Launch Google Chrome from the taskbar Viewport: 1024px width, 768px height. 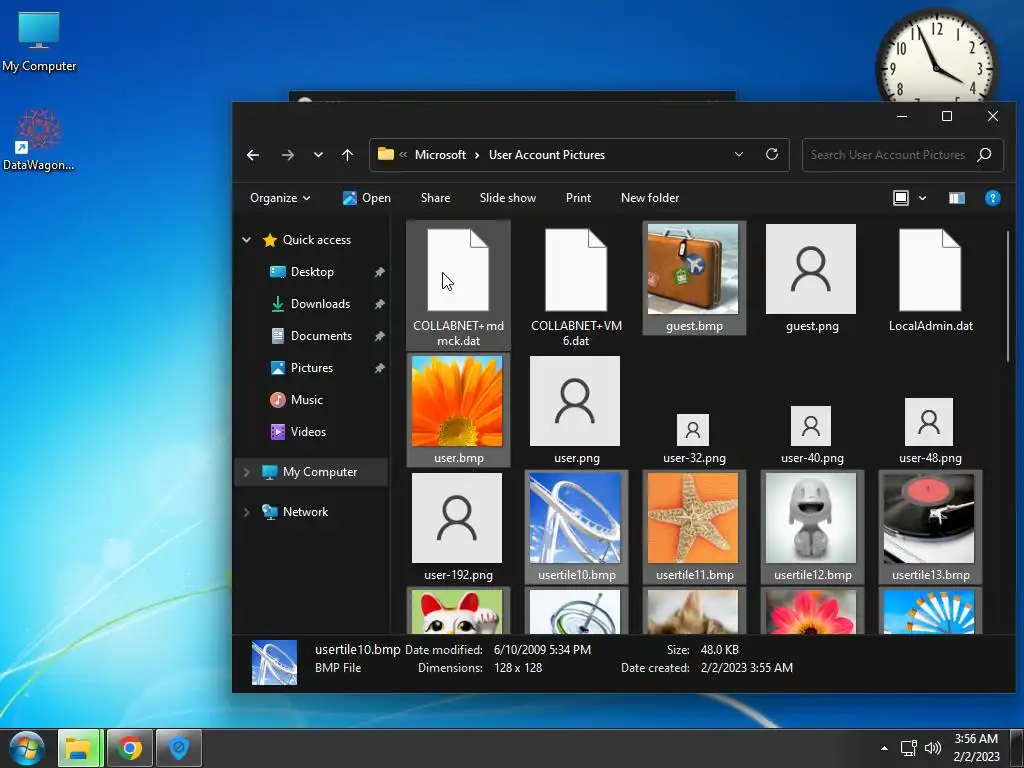(129, 748)
